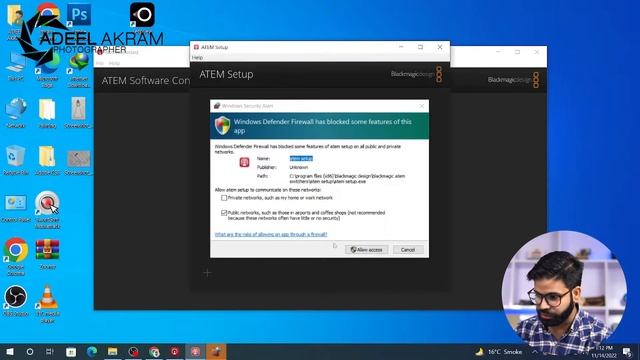Screen dimensions: 640x360
Task: Open Microsoft Edge from the taskbar
Action: click(92, 351)
